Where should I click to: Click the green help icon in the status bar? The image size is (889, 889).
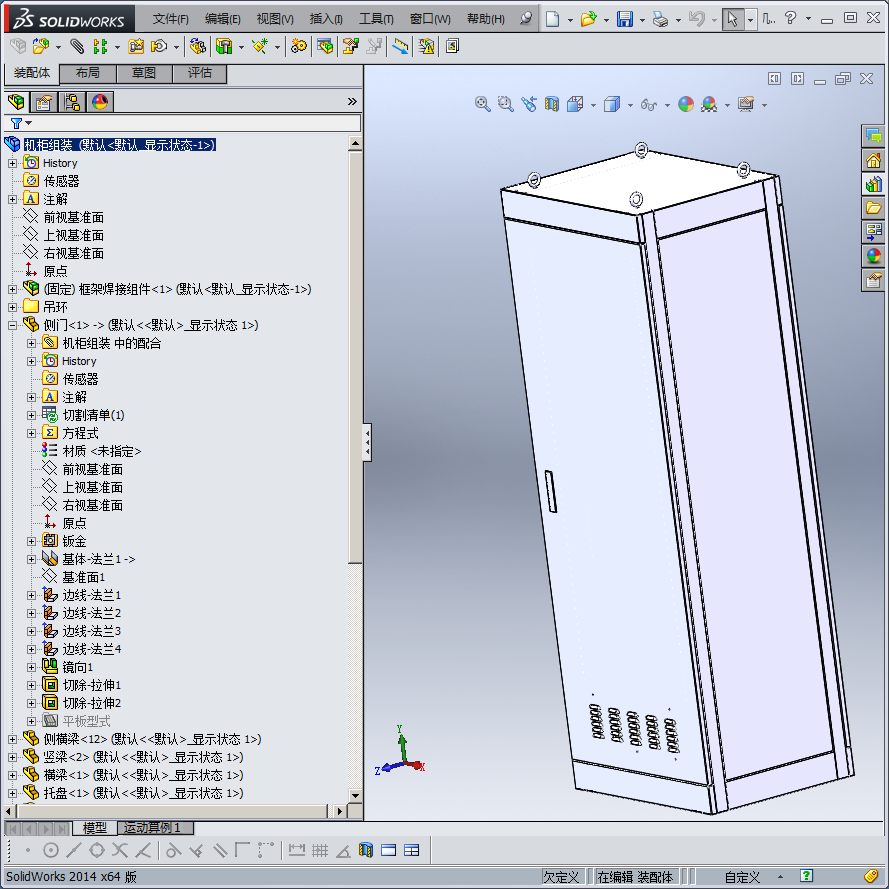tap(806, 876)
